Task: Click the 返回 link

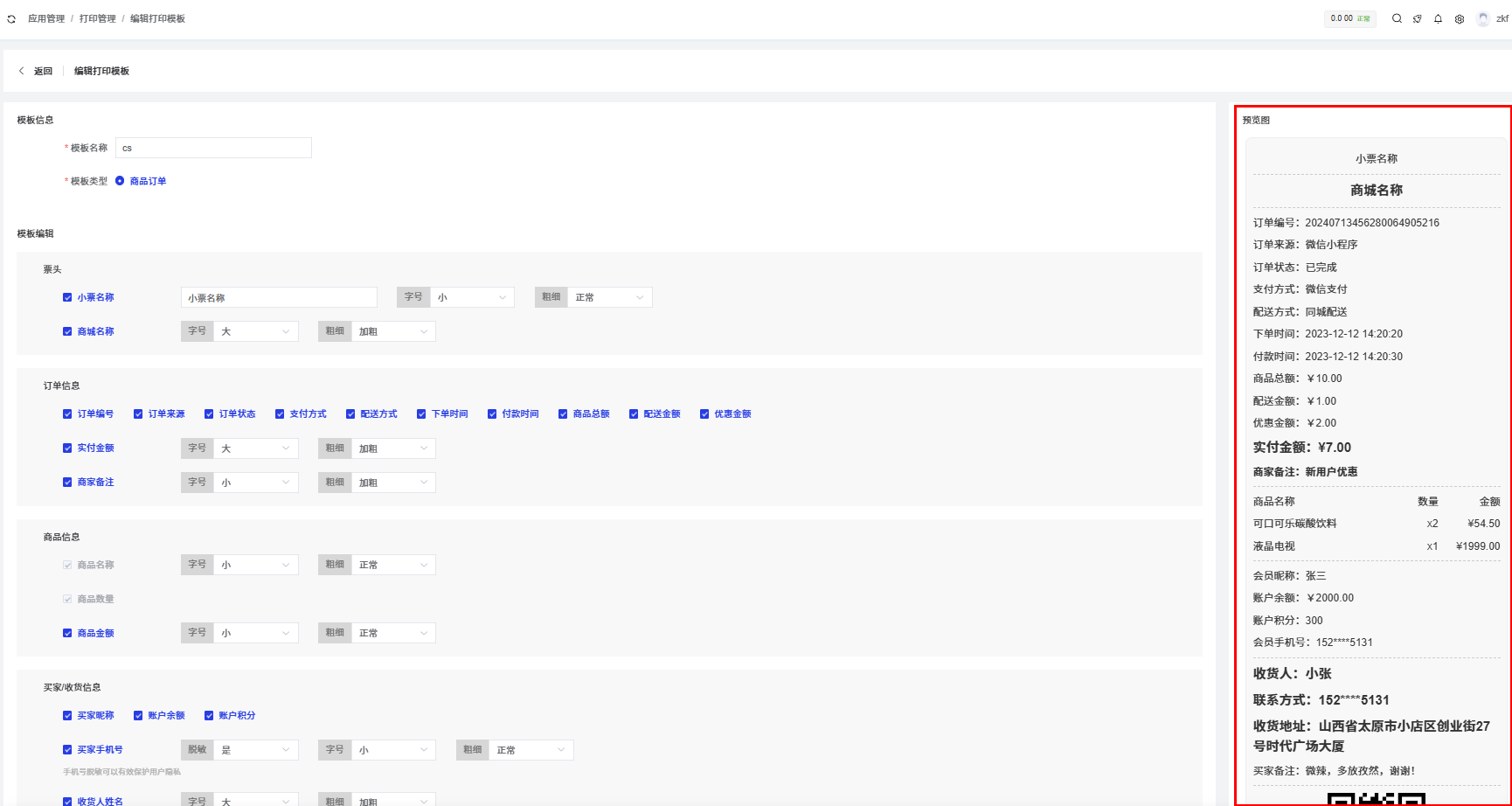Action: [x=43, y=72]
